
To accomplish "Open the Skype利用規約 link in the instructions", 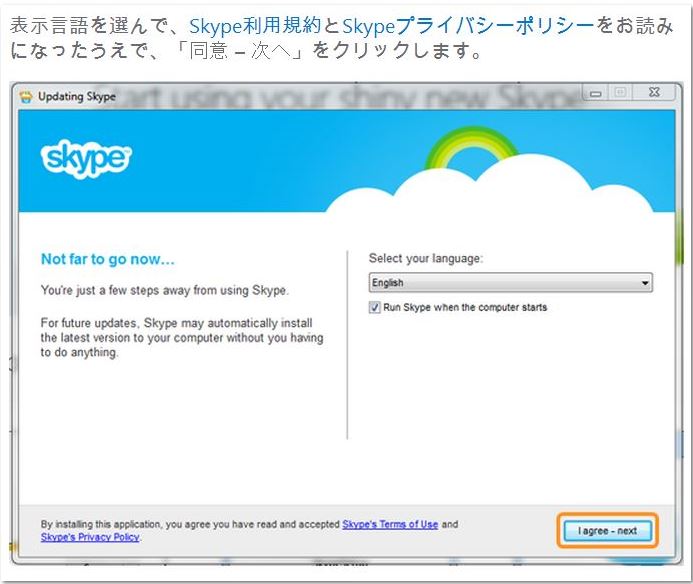I will [x=255, y=26].
